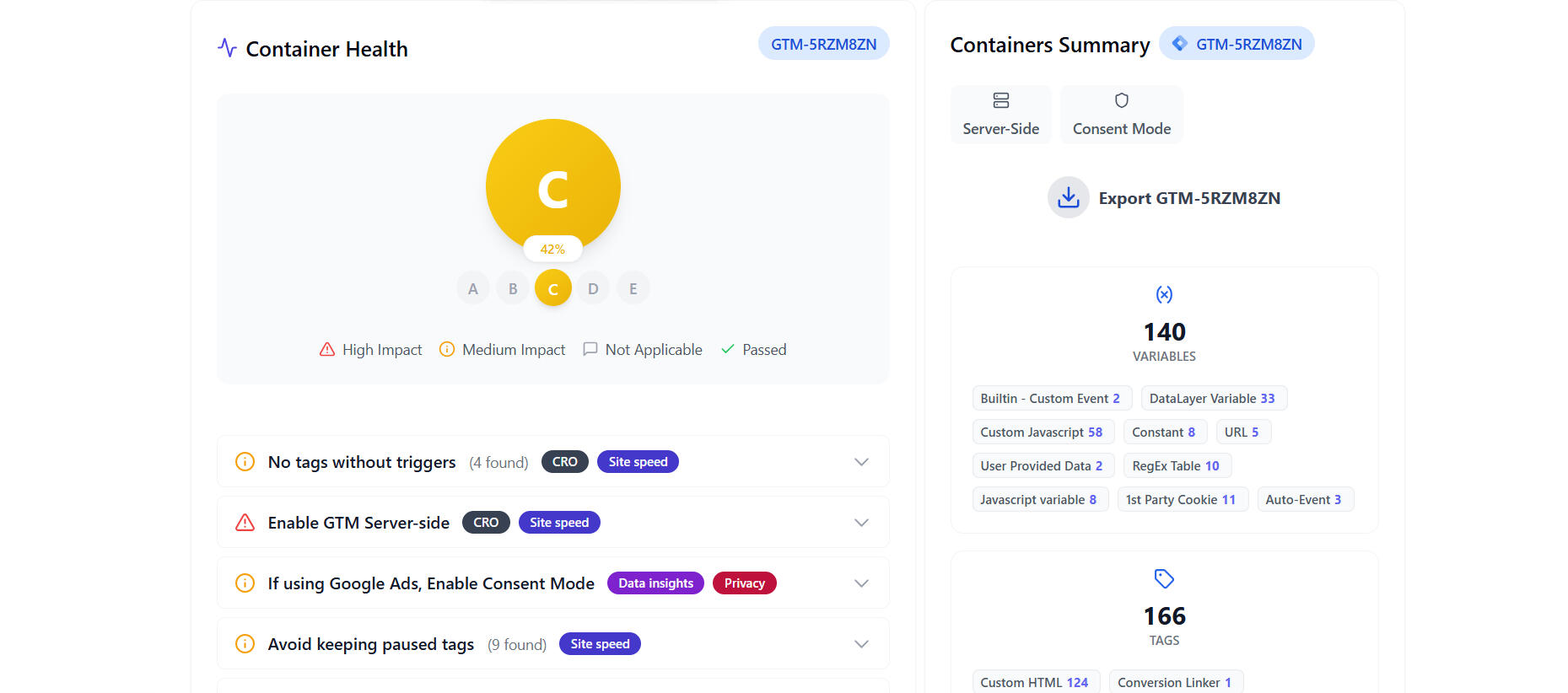Select grade A circle

[473, 288]
